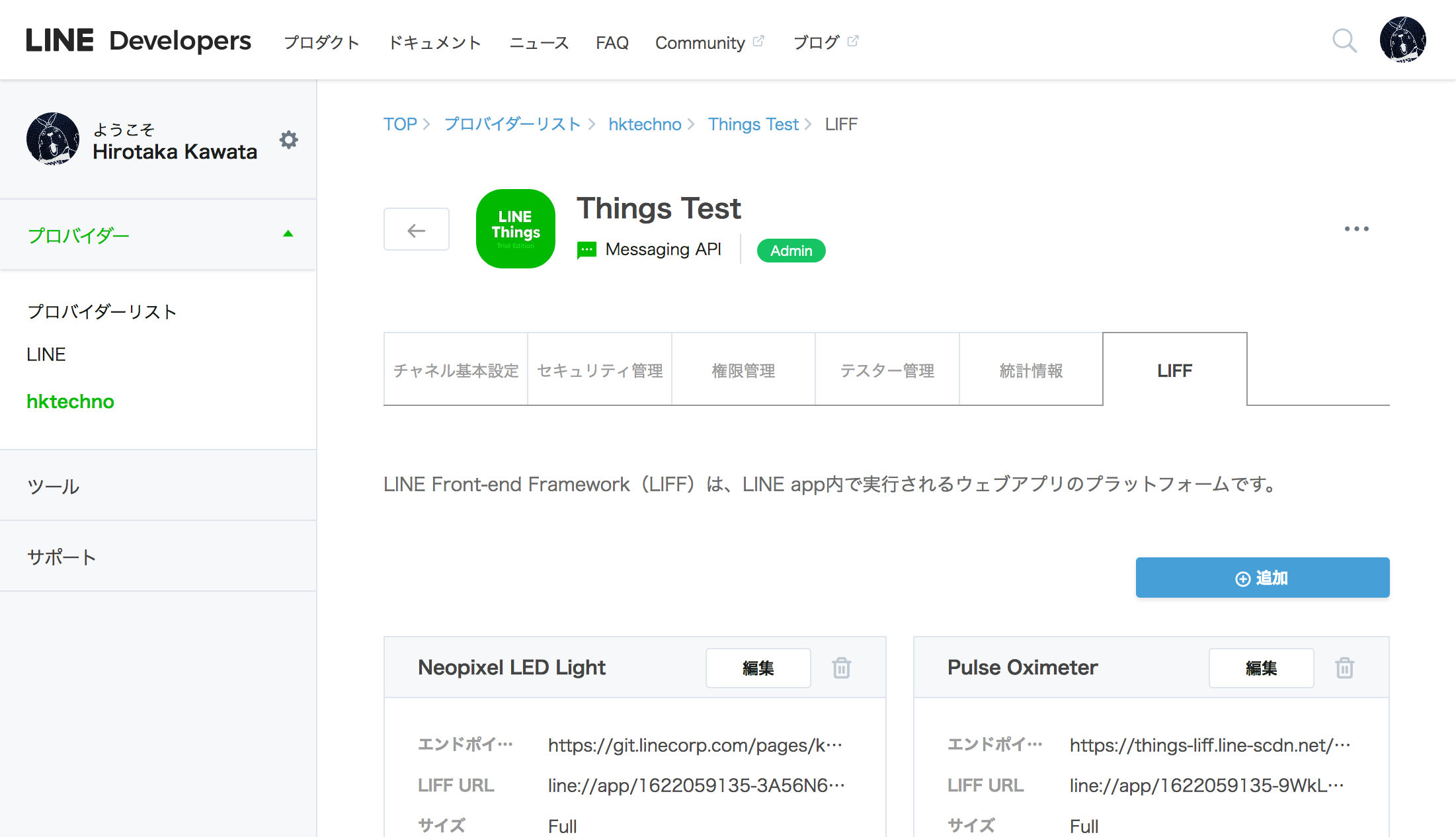This screenshot has height=837, width=1456.
Task: Open the profile avatar in top bar
Action: pos(1402,40)
